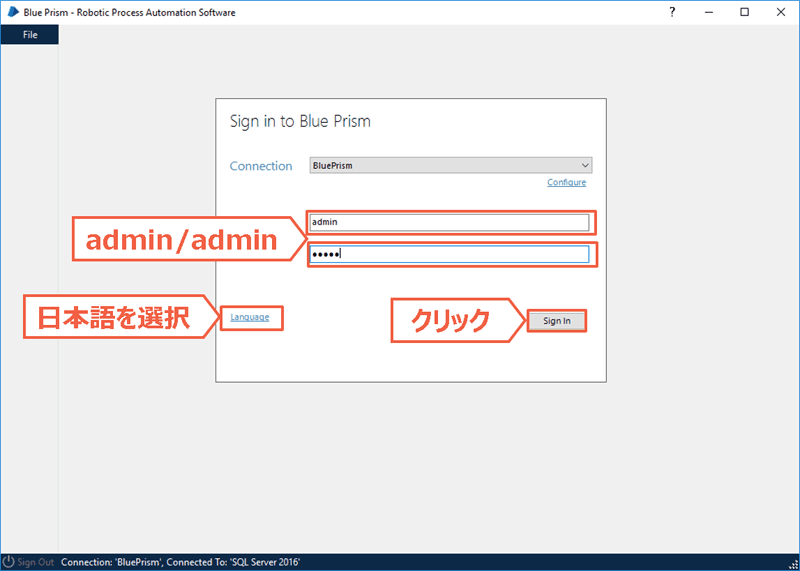Viewport: 800px width, 571px height.
Task: Click the 'Sign in to Blue Prism' heading
Action: [300, 121]
